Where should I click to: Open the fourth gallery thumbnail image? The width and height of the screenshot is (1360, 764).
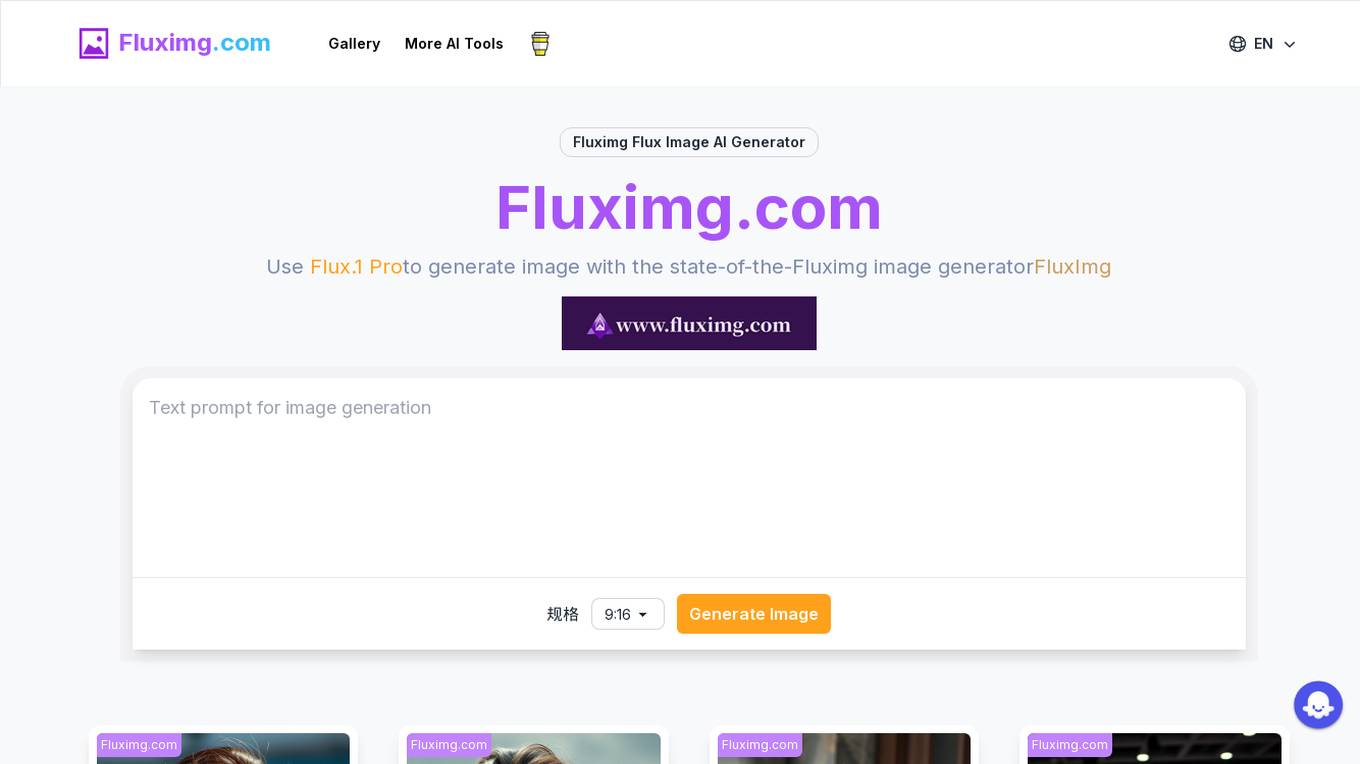pyautogui.click(x=1154, y=748)
